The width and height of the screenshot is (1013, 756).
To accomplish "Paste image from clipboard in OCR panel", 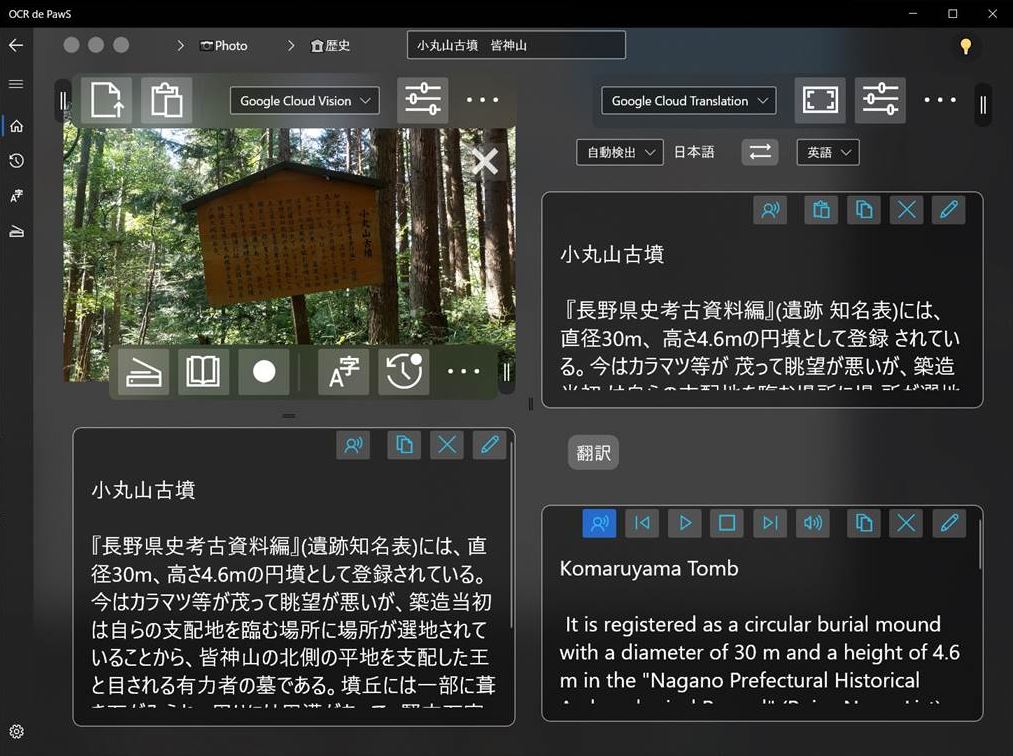I will point(166,101).
